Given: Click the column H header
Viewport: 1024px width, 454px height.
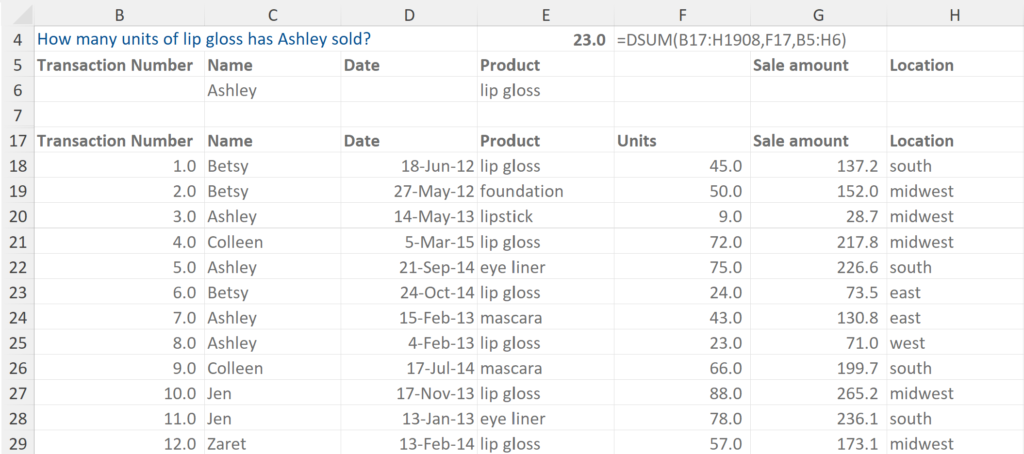Looking at the screenshot, I should (x=954, y=13).
